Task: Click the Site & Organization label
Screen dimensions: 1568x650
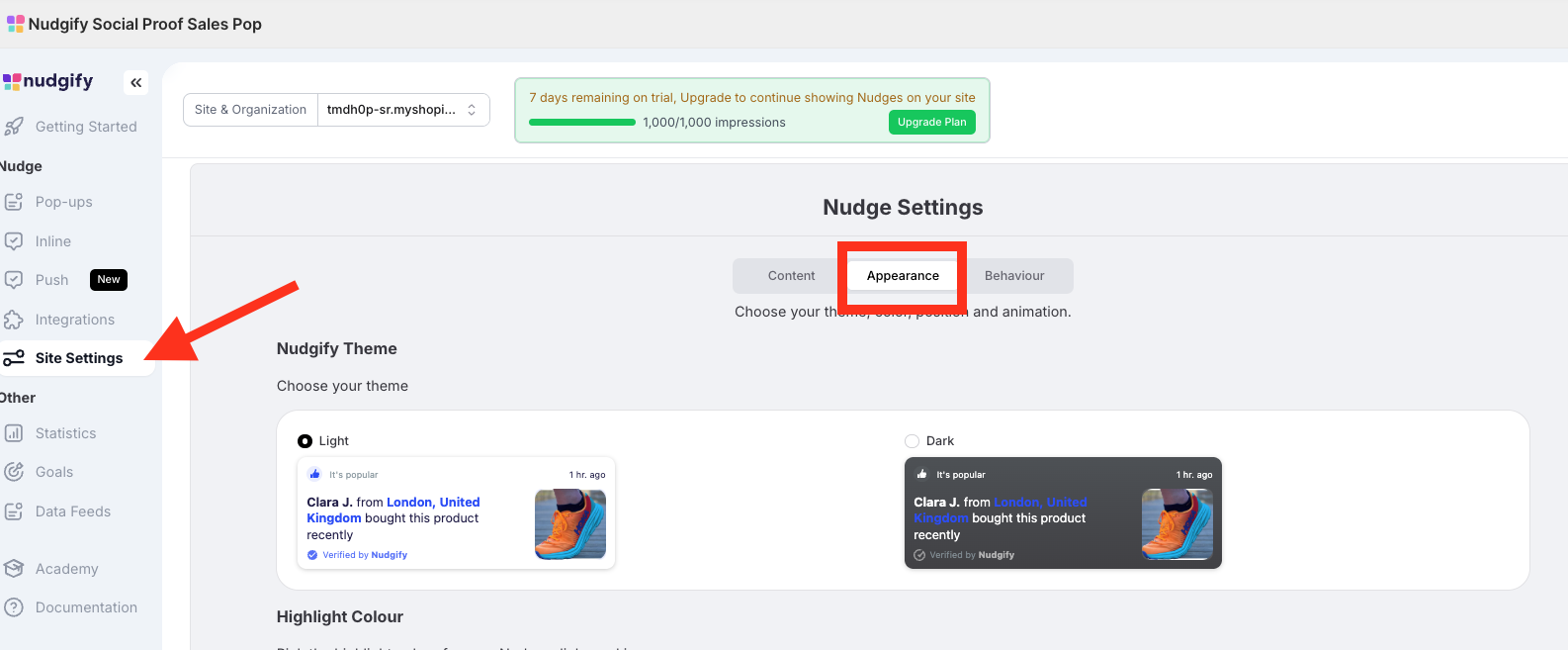Action: [250, 110]
